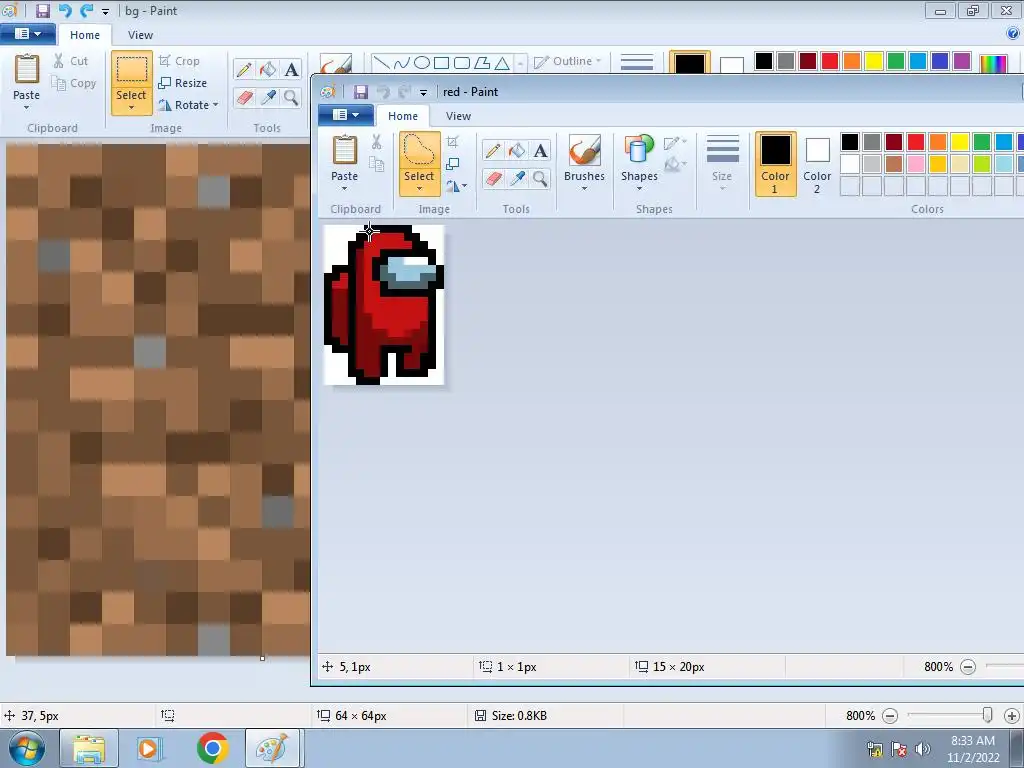
Task: Open the Paint file menu in bg Paint
Action: coord(27,33)
